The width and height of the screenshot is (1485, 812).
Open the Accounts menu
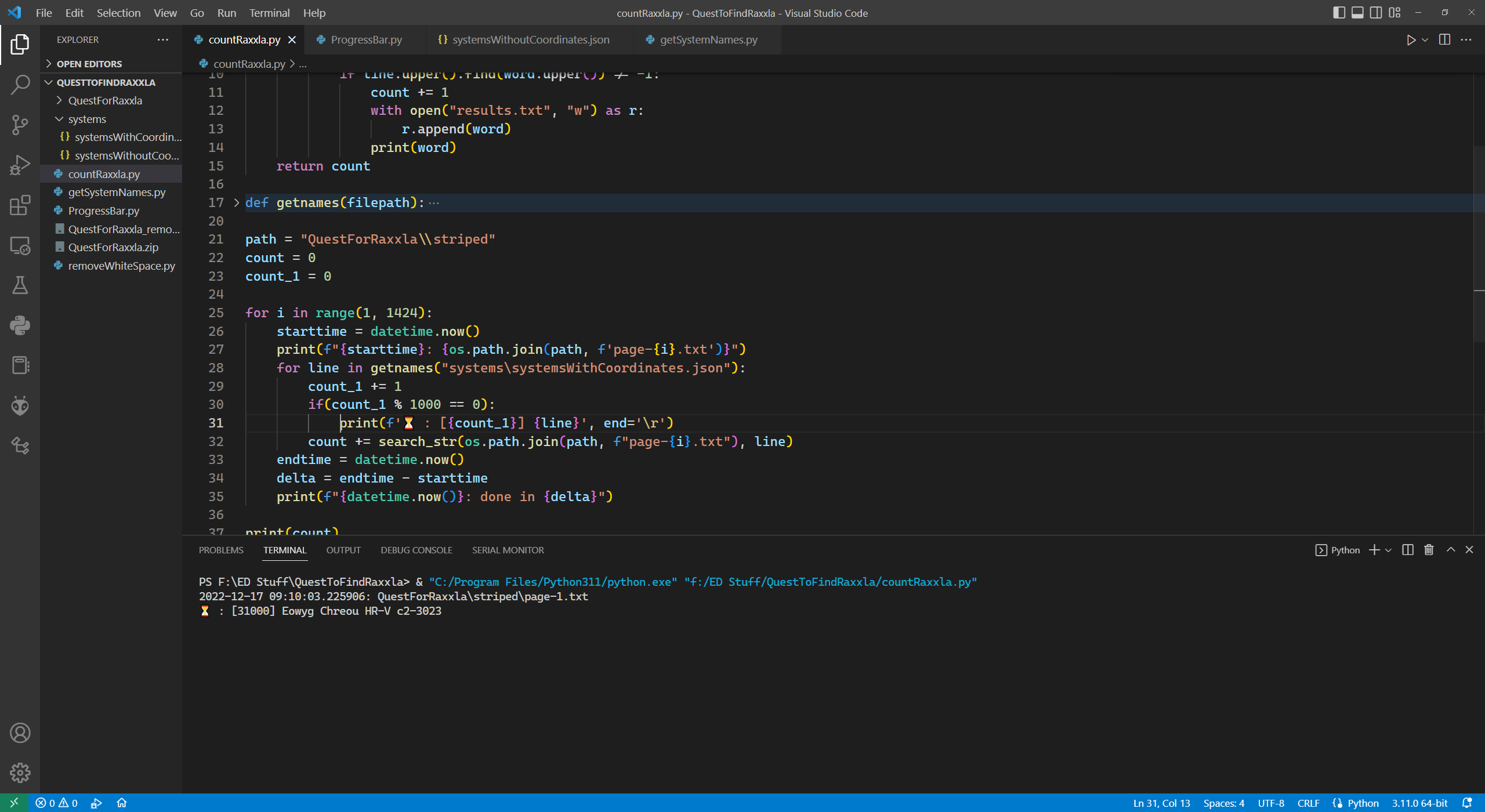[x=20, y=733]
